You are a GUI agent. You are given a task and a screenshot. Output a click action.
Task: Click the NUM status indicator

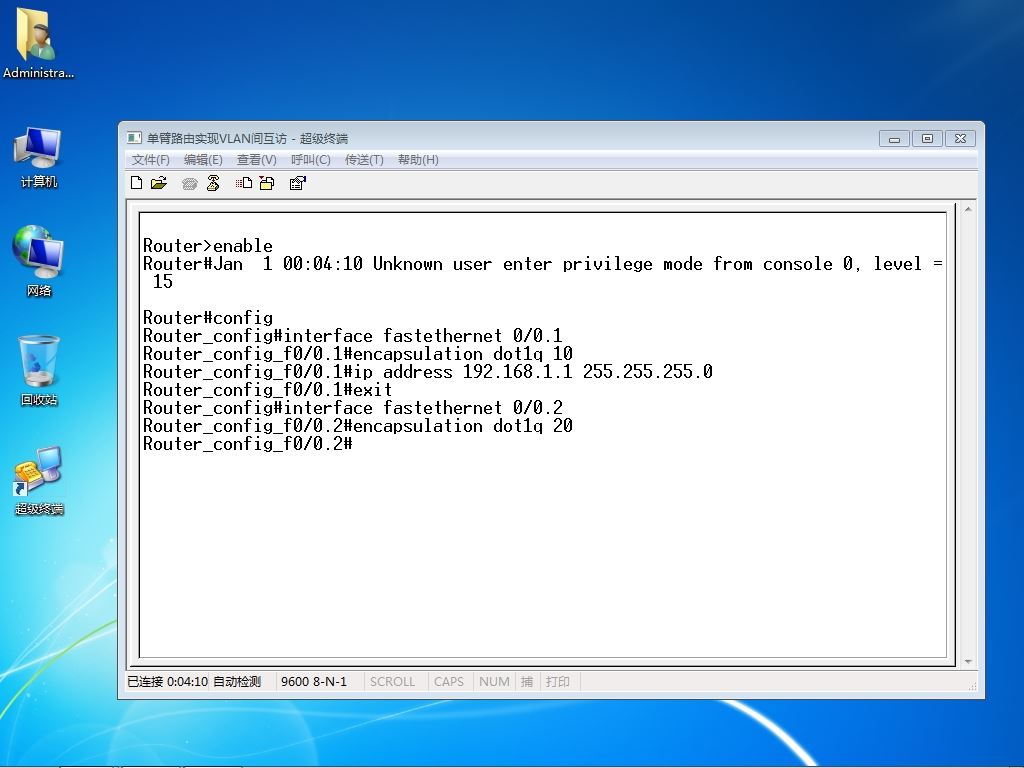pos(494,681)
